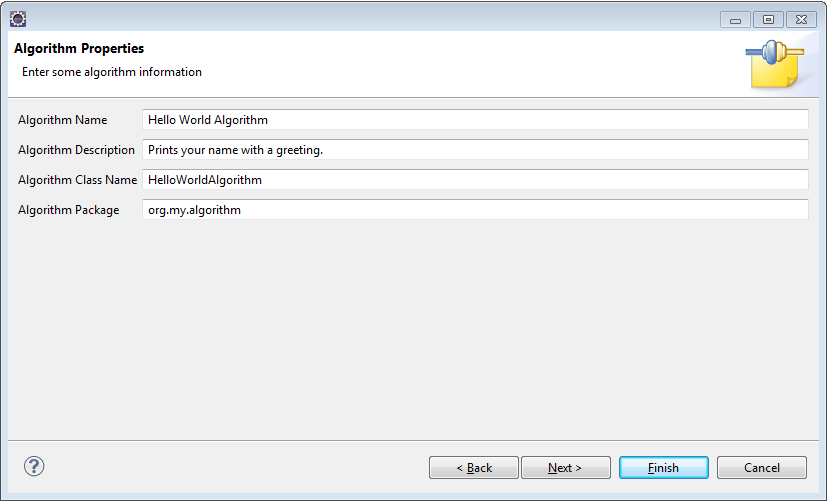
Task: Click the gear window icon in title bar
Action: point(18,19)
